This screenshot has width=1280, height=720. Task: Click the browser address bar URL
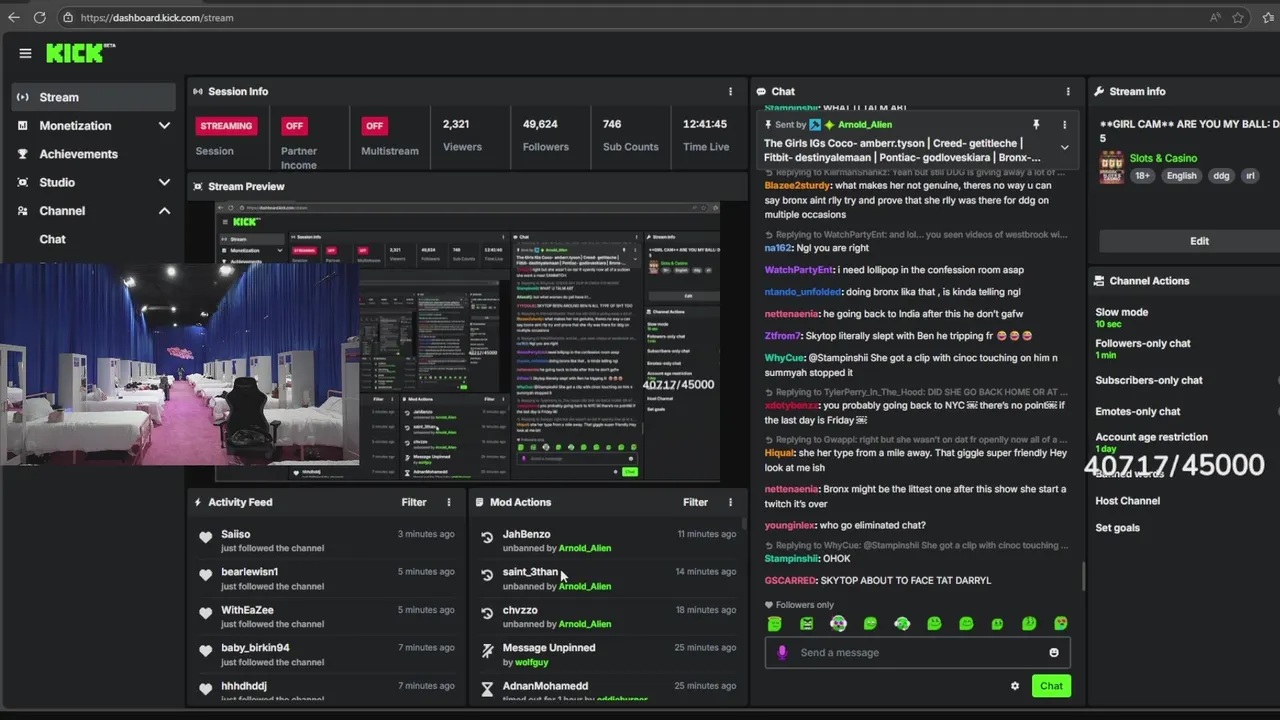point(157,17)
